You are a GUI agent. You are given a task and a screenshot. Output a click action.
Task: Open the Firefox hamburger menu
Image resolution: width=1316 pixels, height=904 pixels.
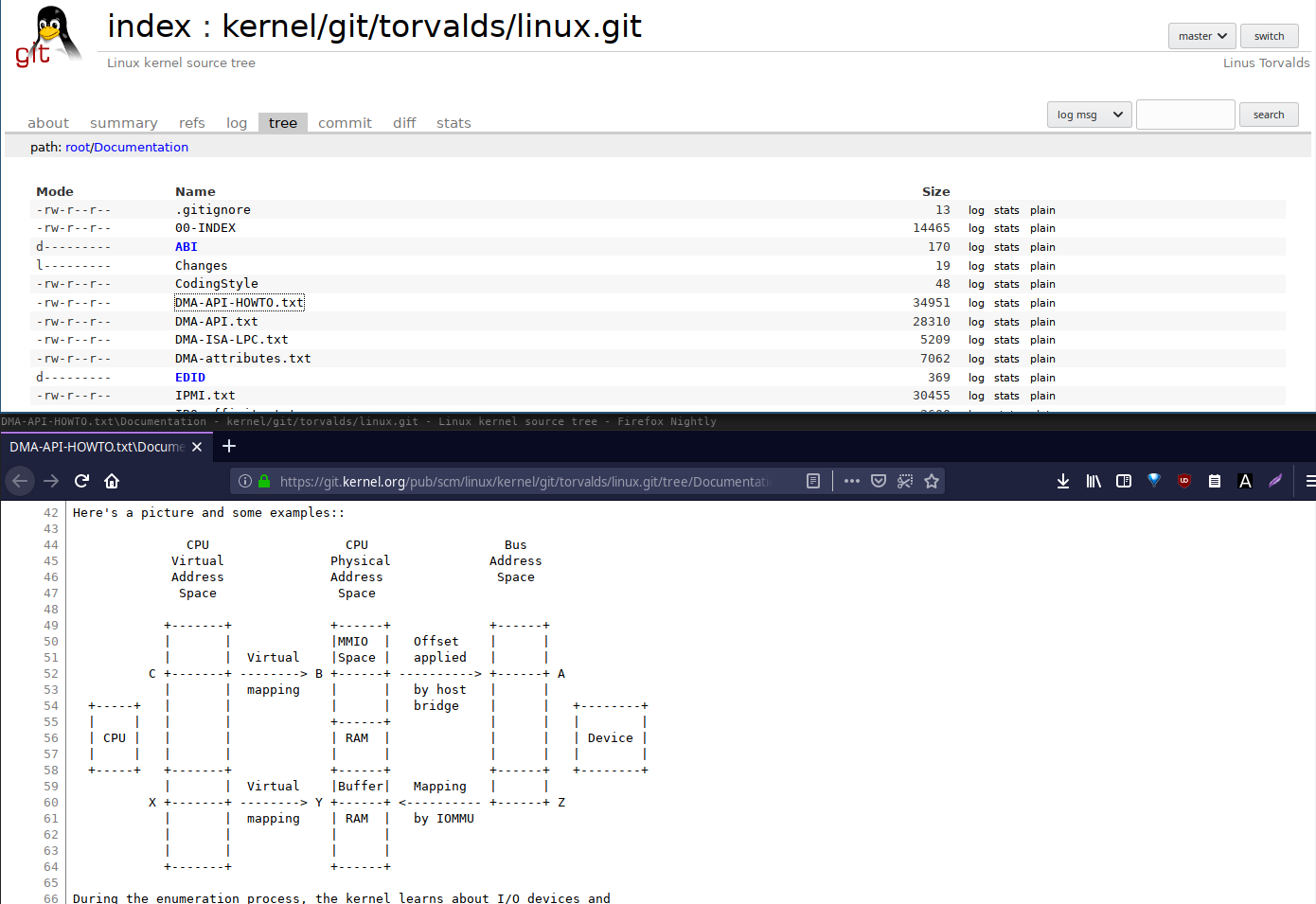coord(1309,481)
